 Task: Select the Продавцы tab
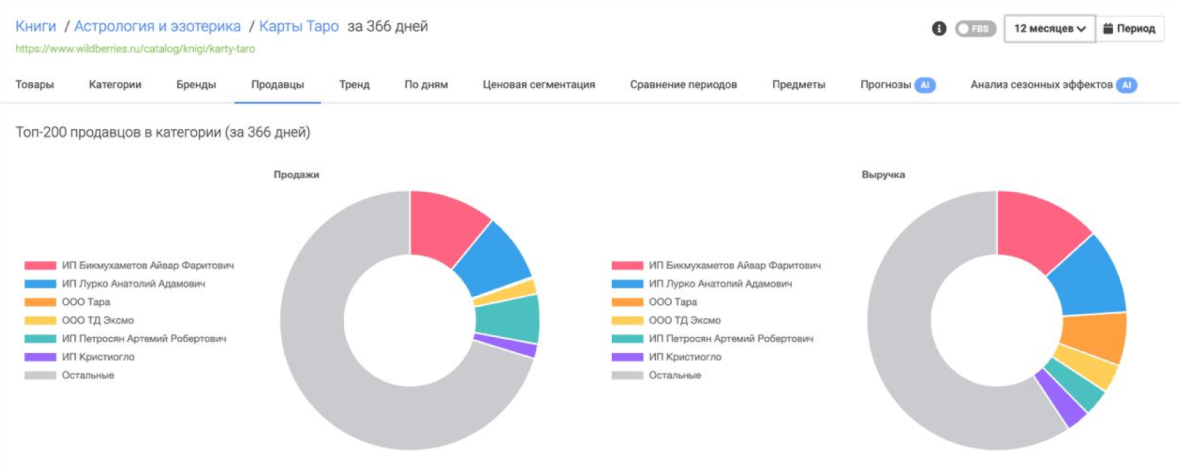click(278, 84)
